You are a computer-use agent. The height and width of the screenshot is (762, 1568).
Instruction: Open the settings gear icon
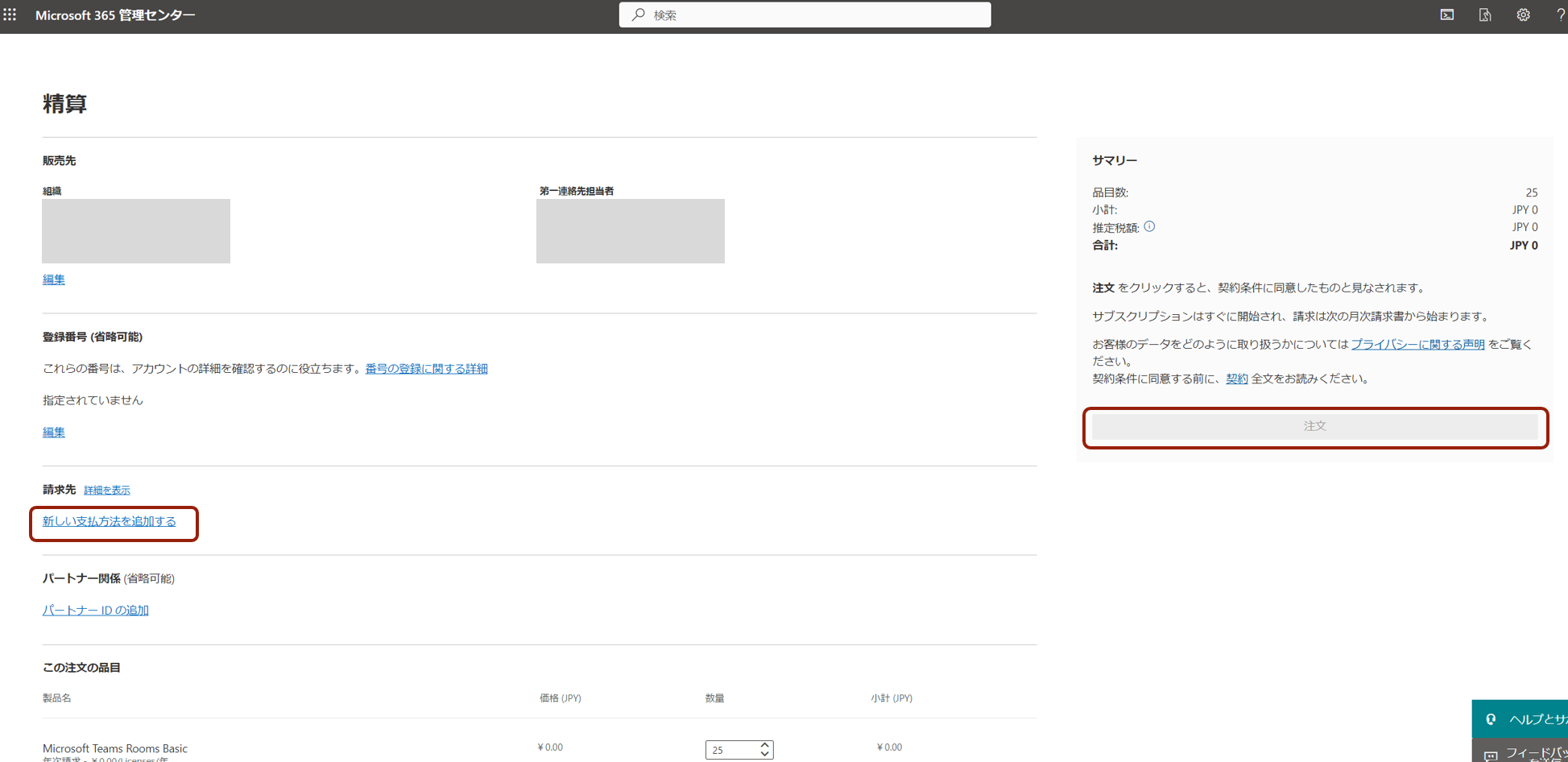click(1523, 14)
